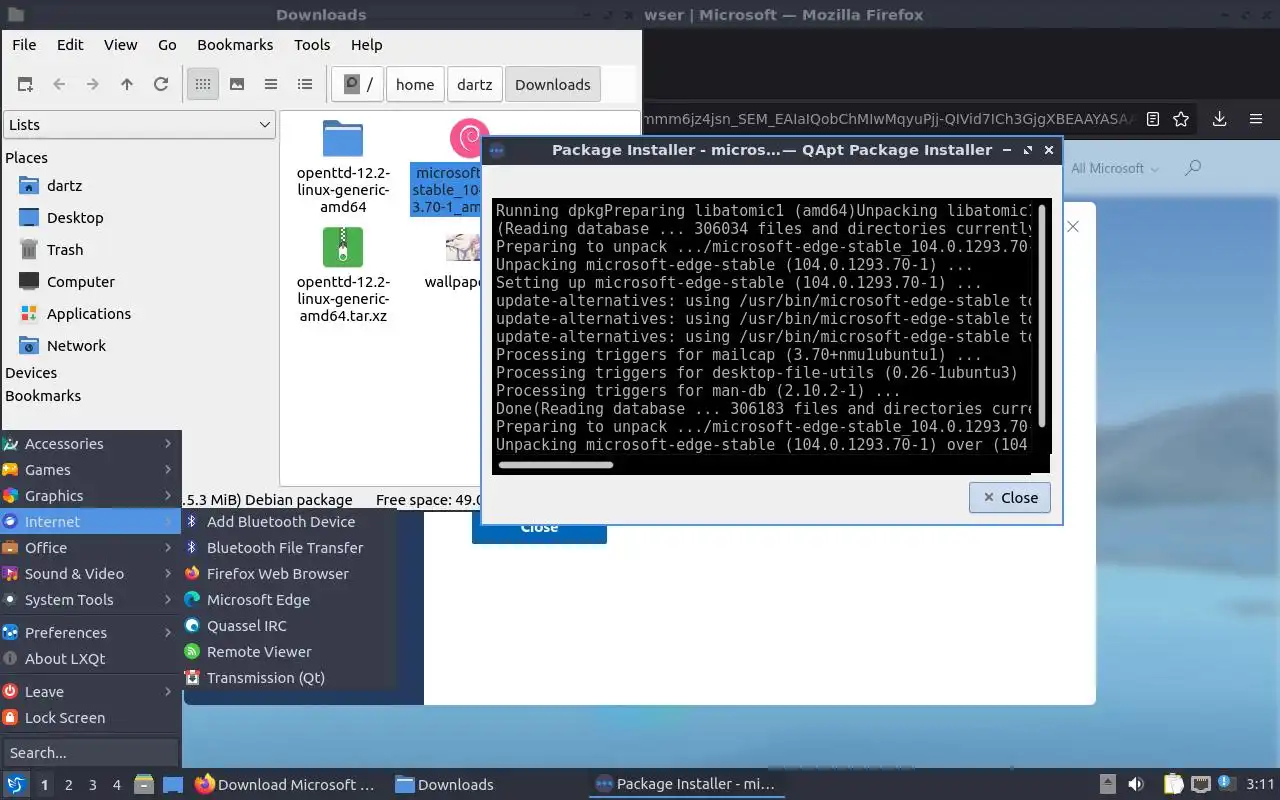
Task: Launch Add Bluetooth Device
Action: (x=289, y=521)
